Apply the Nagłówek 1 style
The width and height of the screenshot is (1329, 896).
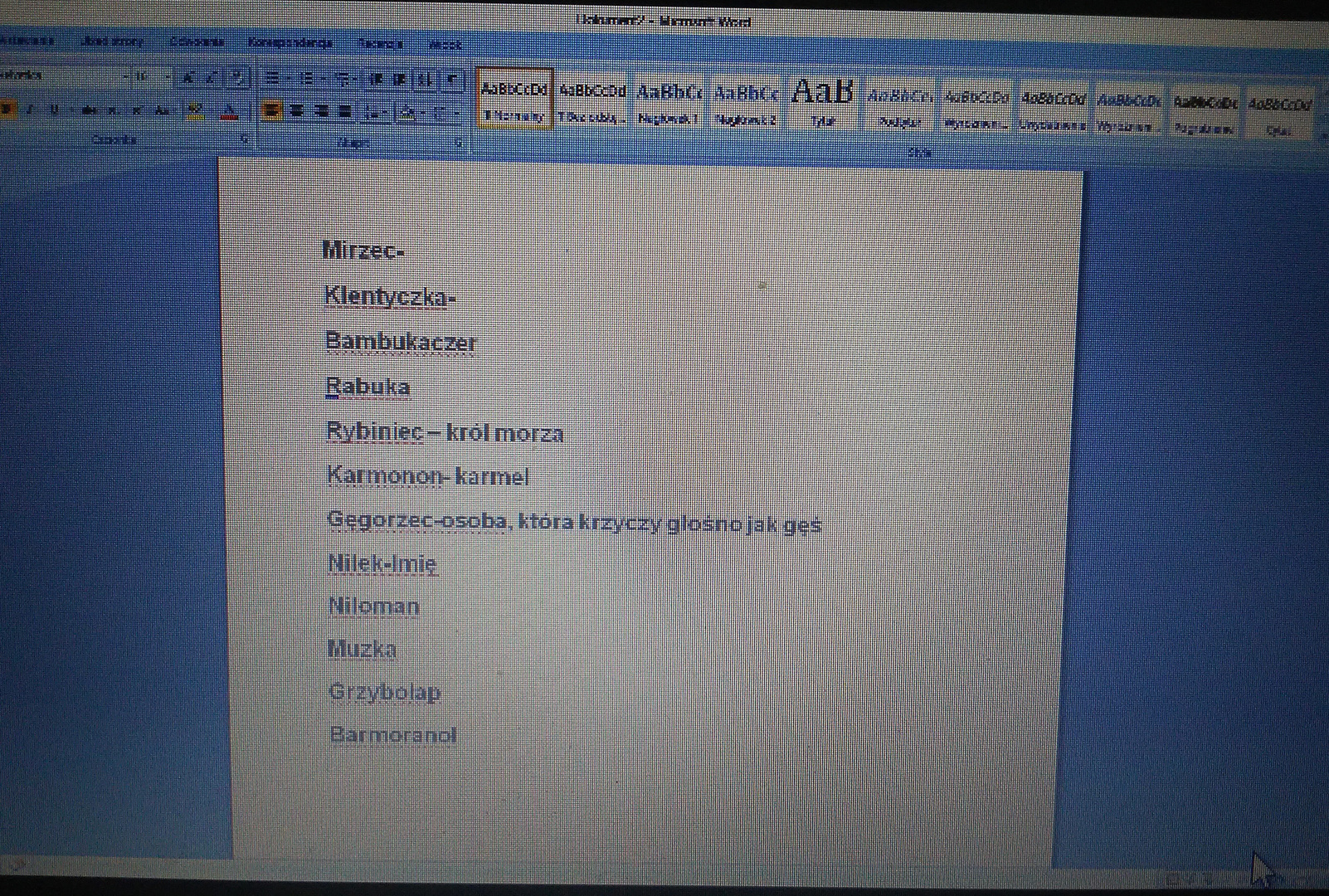pos(669,103)
